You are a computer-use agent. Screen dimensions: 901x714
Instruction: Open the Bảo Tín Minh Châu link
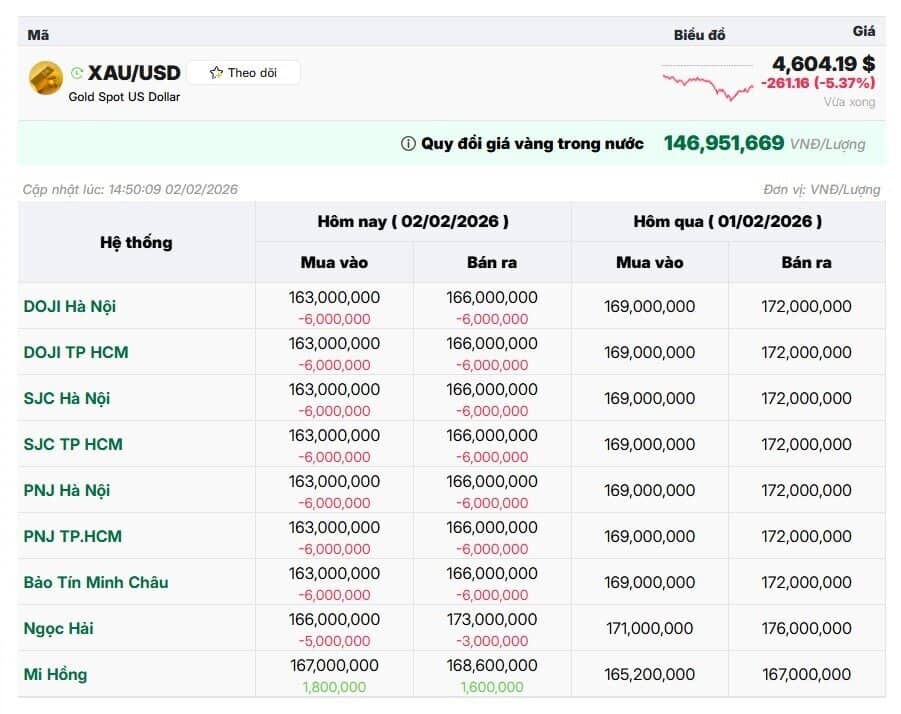[x=96, y=582]
